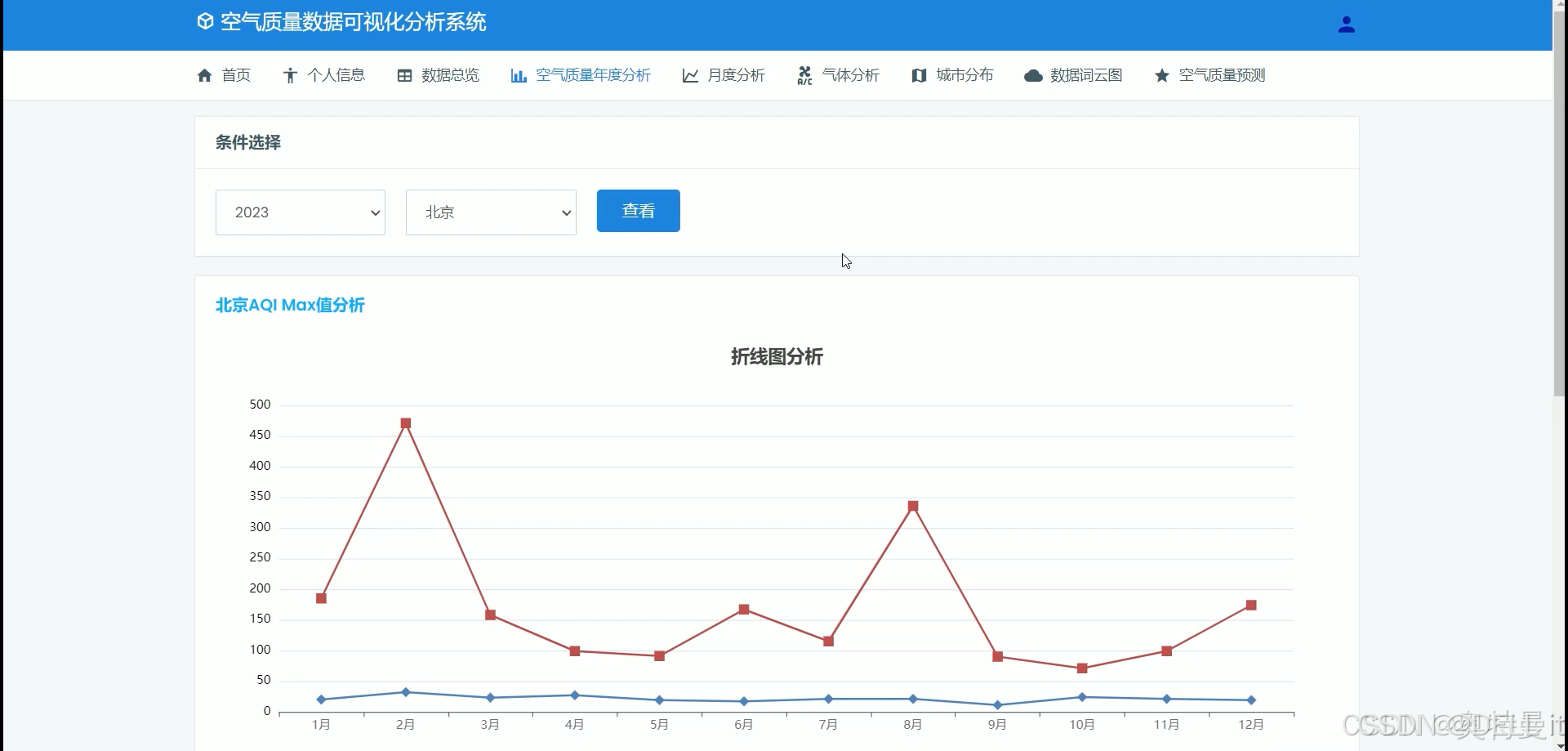Viewport: 1568px width, 751px height.
Task: Click the map icon beside 城市分布
Action: (x=919, y=75)
